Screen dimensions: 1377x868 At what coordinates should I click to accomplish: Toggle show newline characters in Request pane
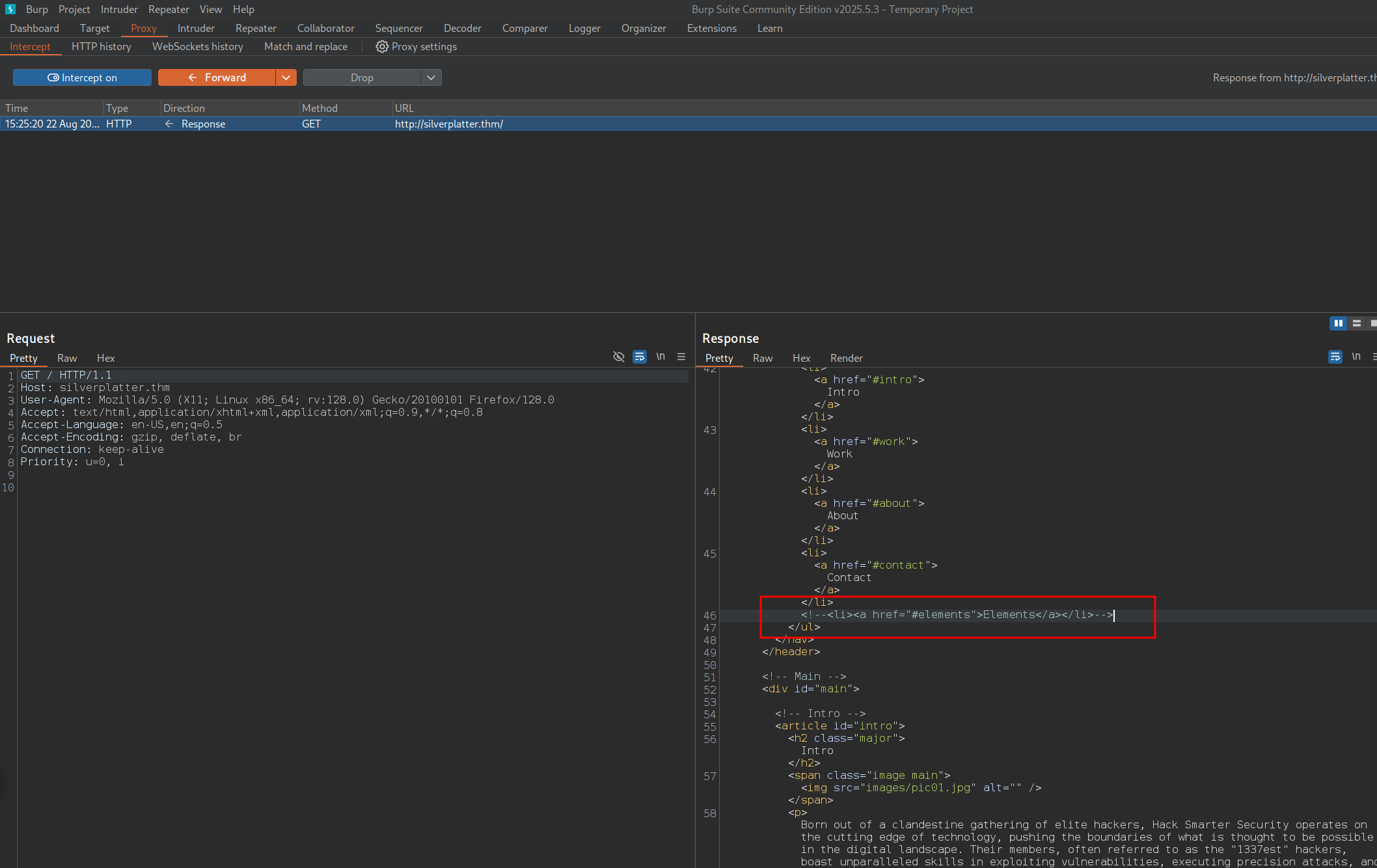pos(661,357)
